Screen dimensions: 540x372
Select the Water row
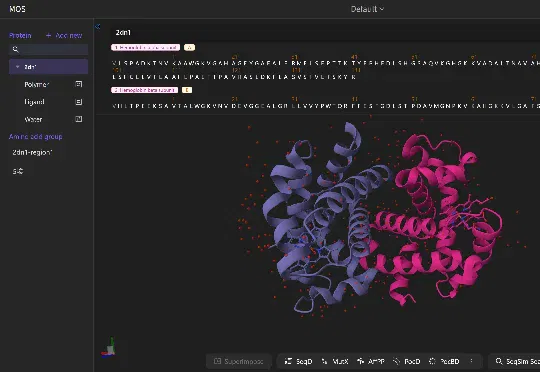coord(48,120)
